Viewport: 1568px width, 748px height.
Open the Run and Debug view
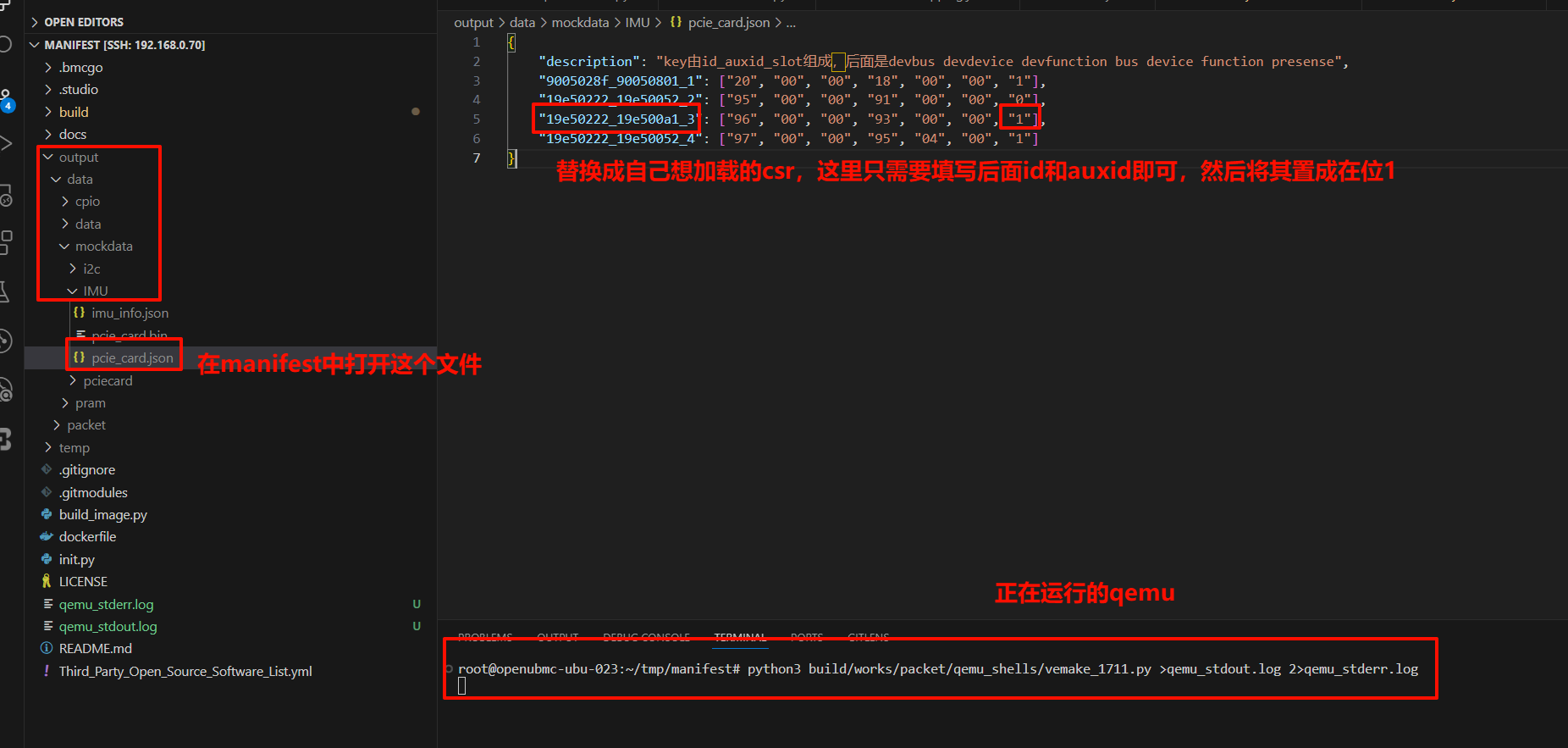(x=5, y=143)
